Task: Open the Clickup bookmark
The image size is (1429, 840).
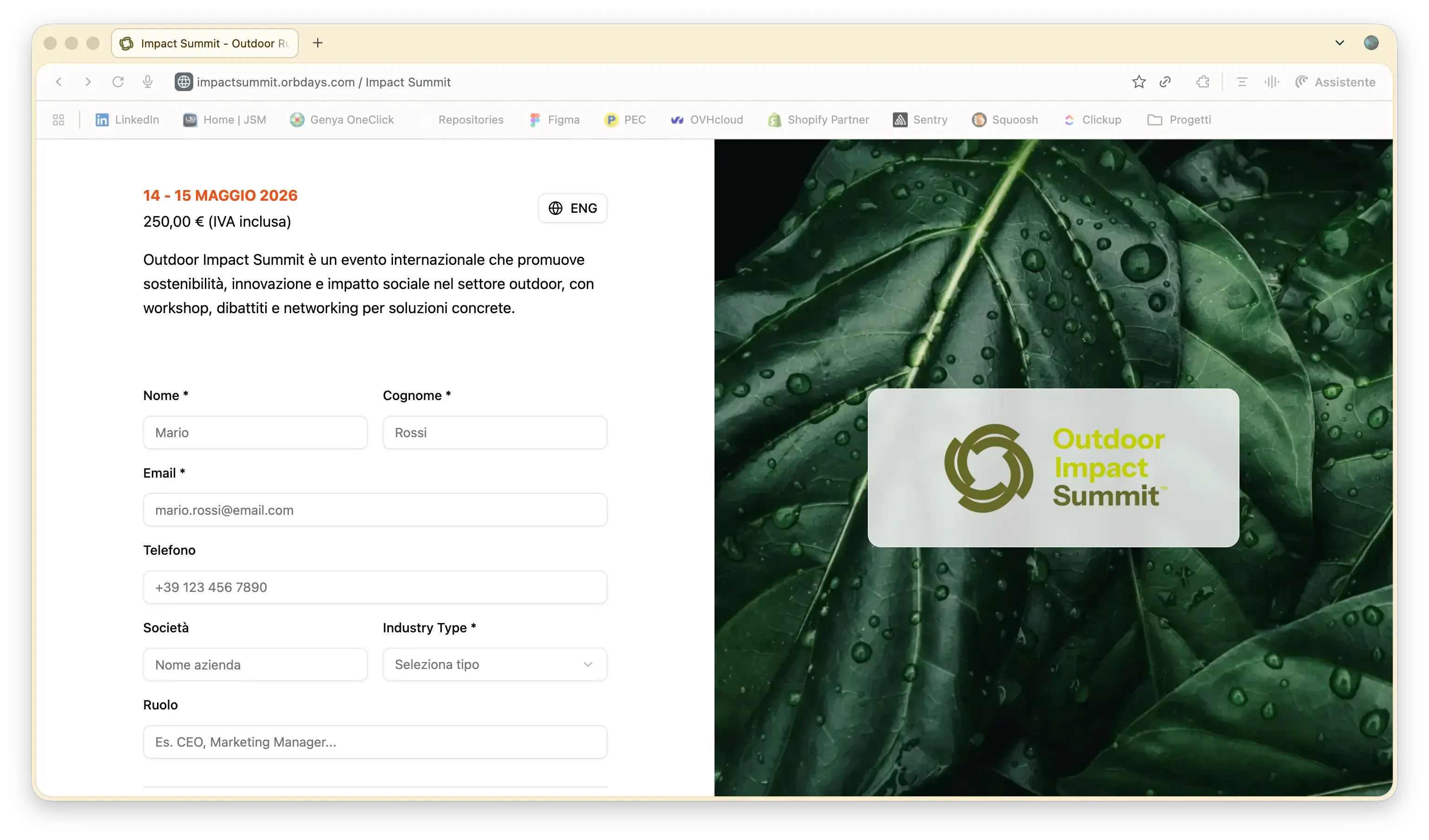Action: click(1093, 120)
